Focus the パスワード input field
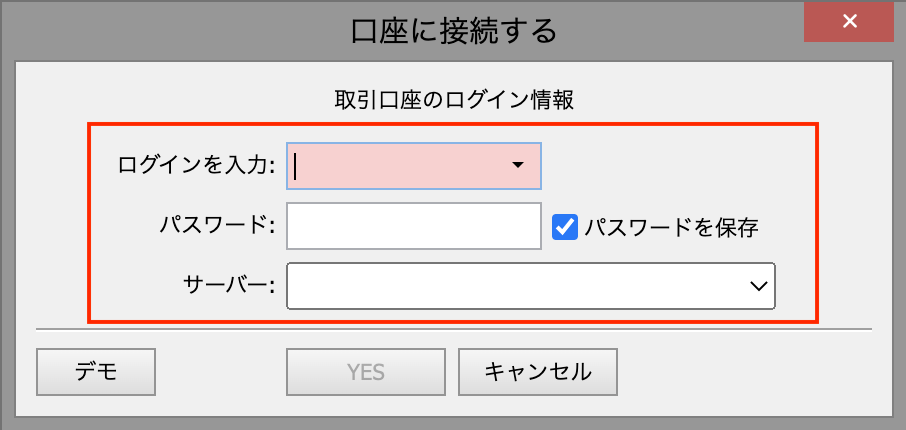 [413, 227]
